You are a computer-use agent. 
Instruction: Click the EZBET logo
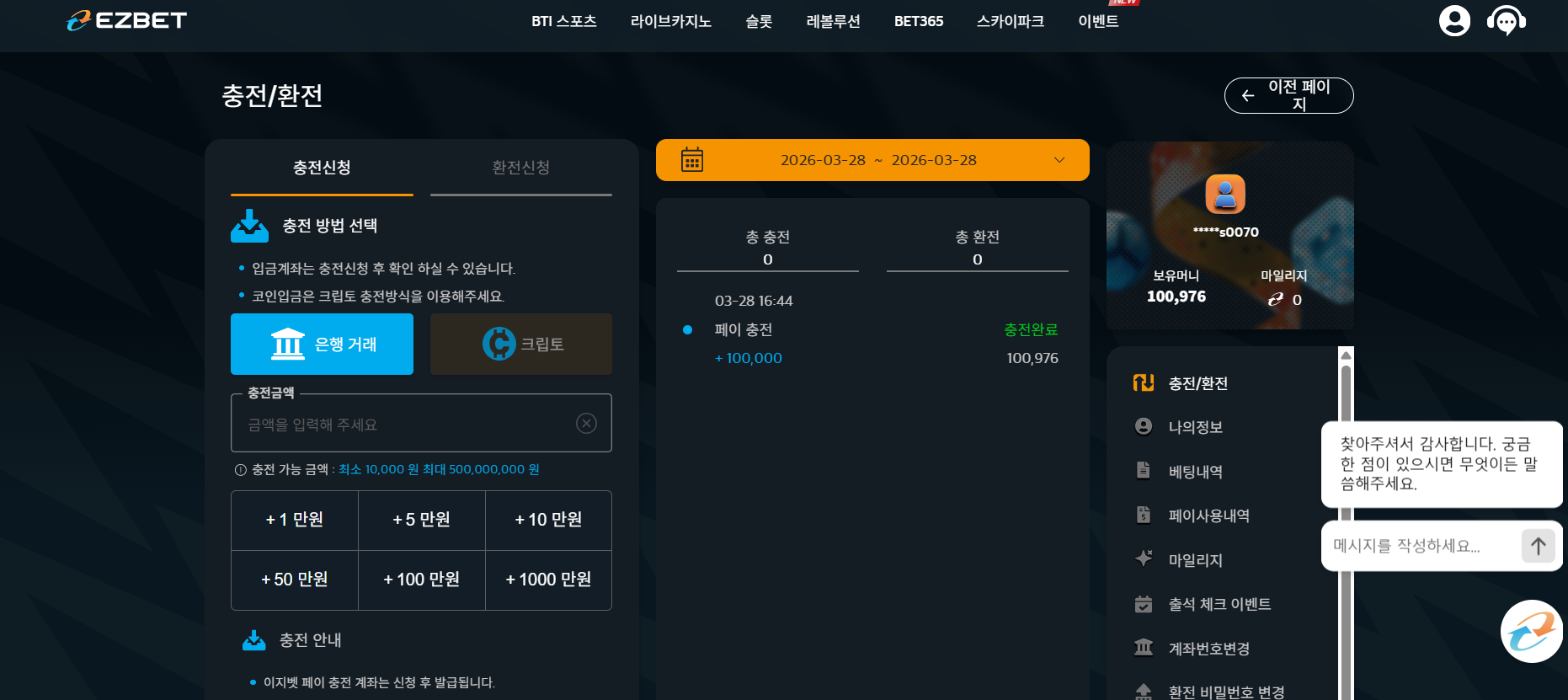click(127, 20)
